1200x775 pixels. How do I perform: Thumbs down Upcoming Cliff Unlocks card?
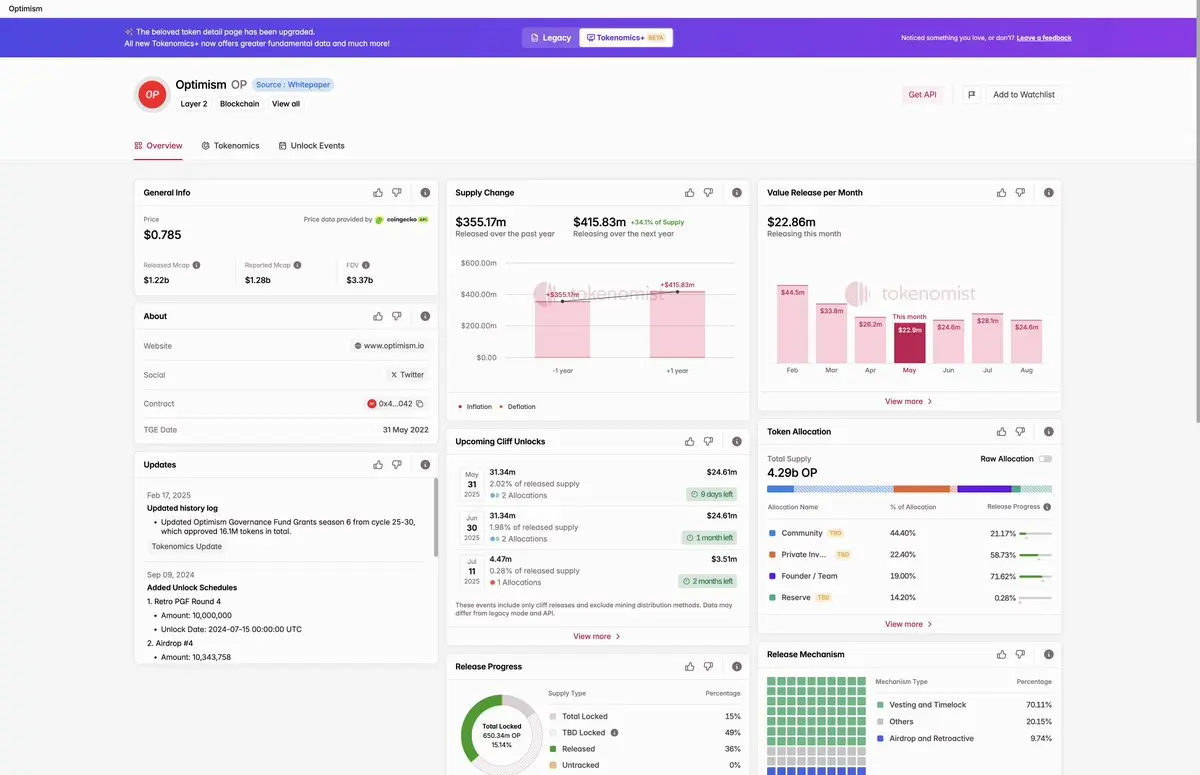pos(709,441)
